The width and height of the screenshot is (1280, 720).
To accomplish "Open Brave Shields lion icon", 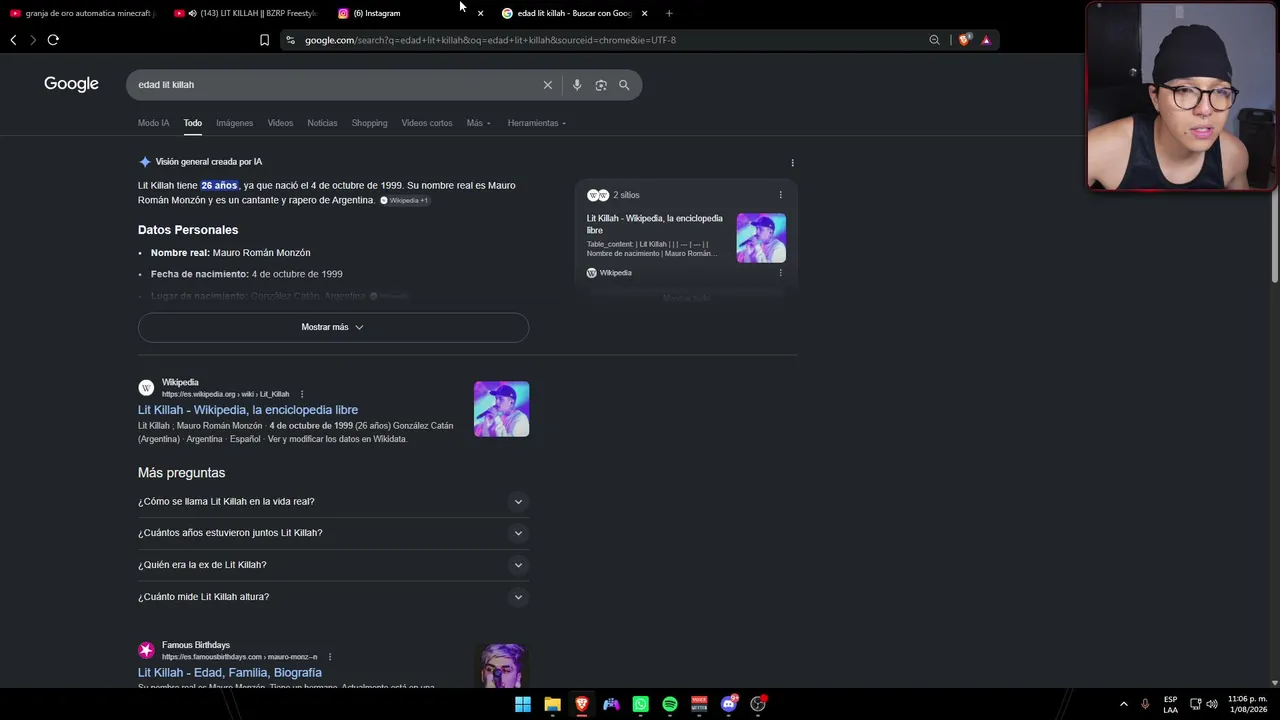I will pyautogui.click(x=964, y=40).
